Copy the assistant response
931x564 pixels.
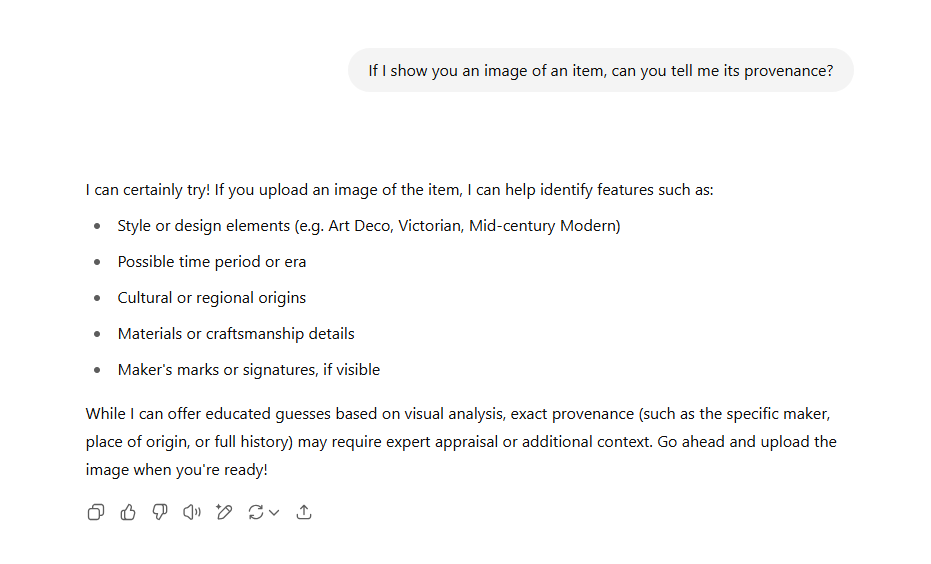tap(96, 512)
